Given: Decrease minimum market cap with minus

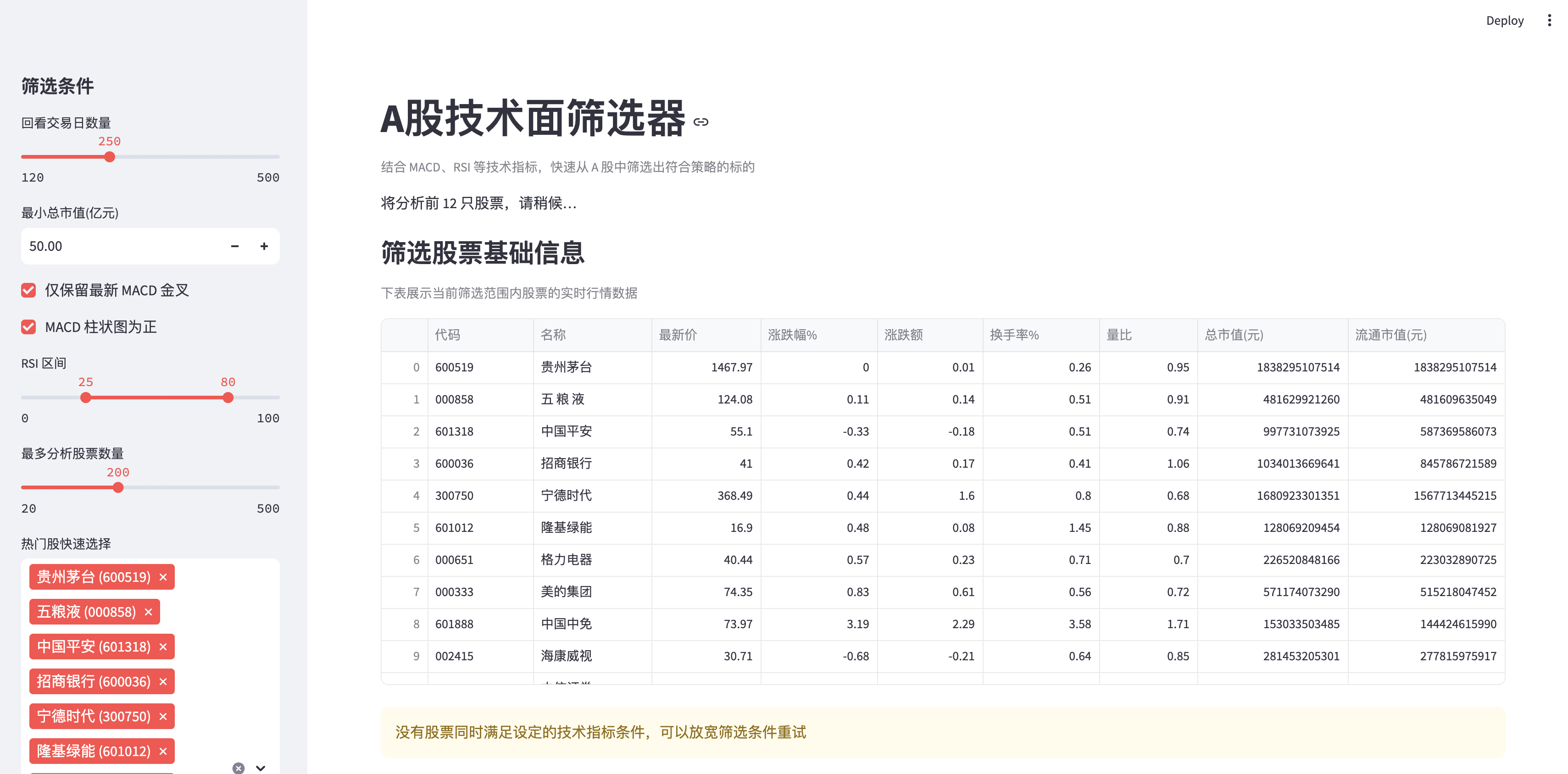Looking at the screenshot, I should tap(235, 246).
